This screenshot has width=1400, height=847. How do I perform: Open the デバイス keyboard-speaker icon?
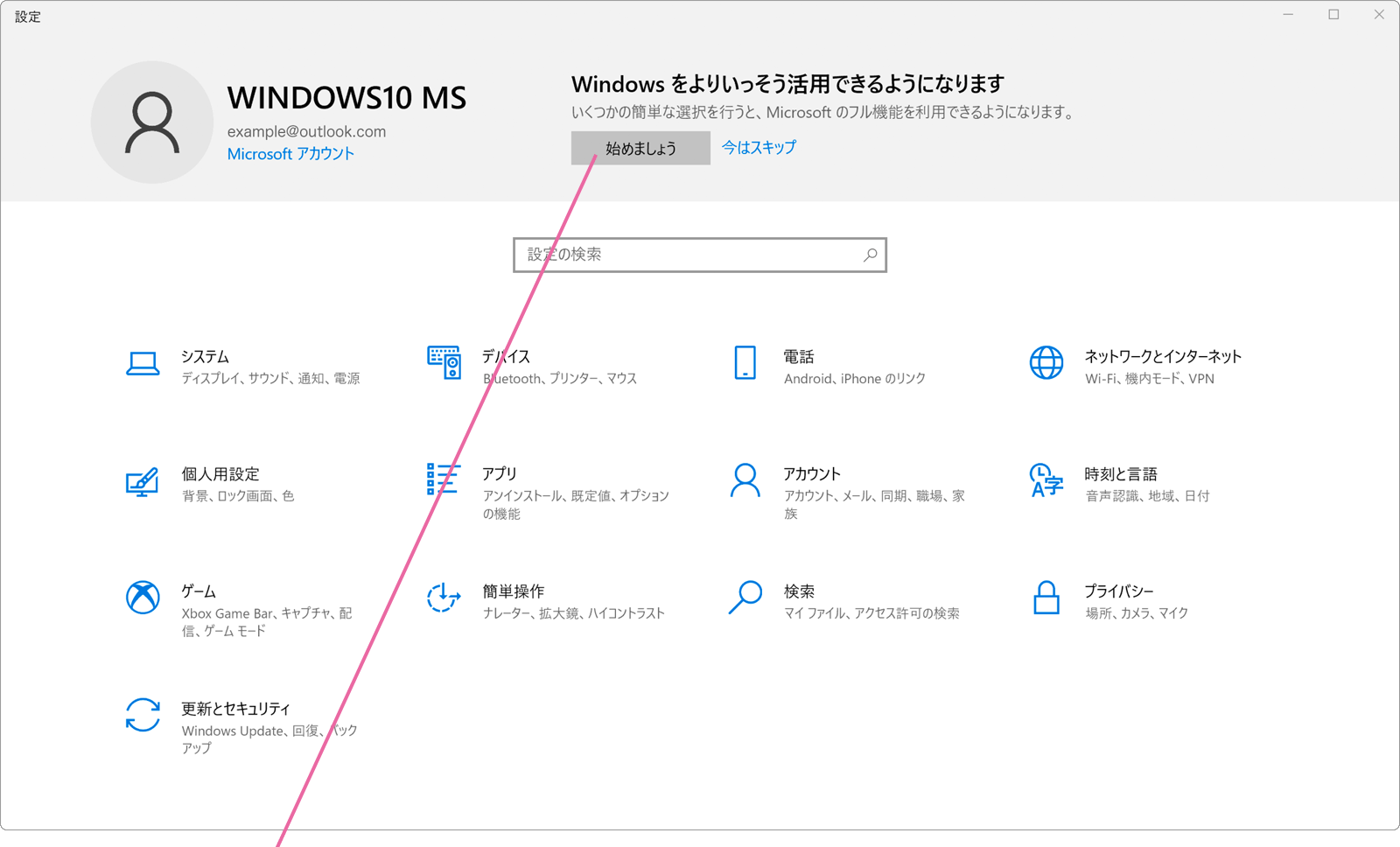[444, 362]
